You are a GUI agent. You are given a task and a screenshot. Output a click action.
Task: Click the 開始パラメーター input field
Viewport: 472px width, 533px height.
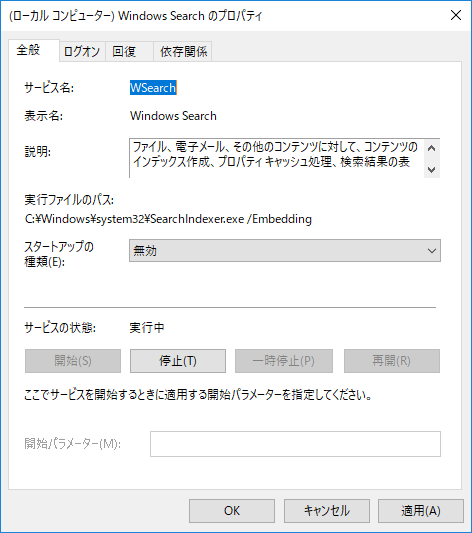click(x=295, y=444)
